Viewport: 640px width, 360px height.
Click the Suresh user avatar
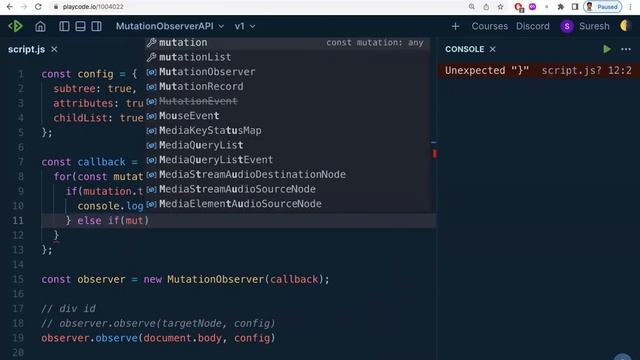click(567, 27)
